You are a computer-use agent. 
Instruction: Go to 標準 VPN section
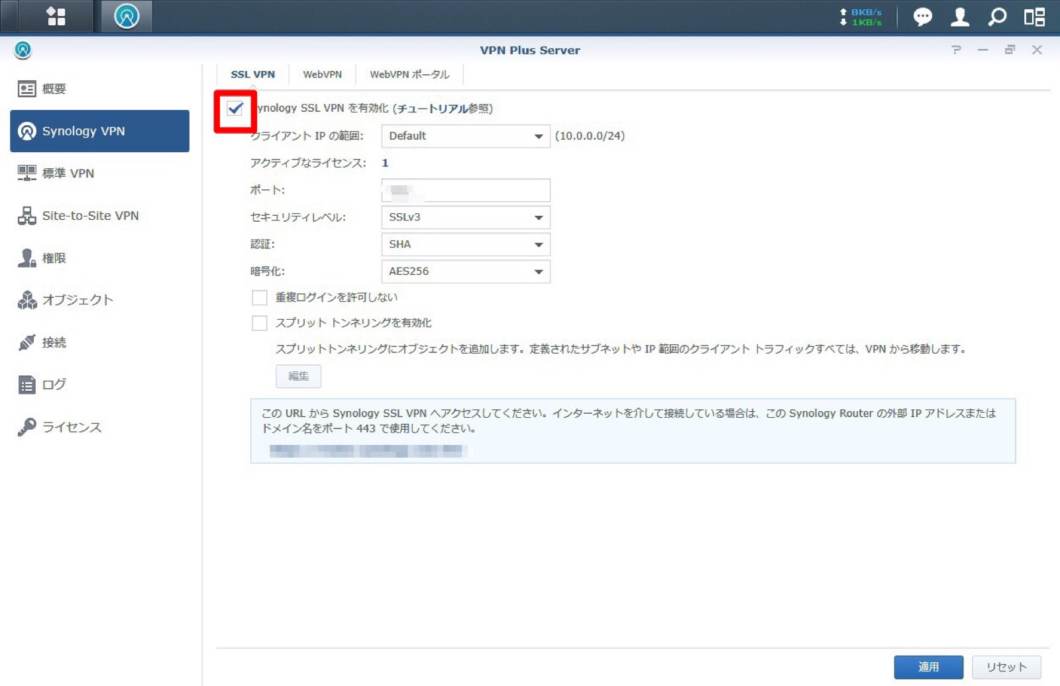[x=99, y=173]
